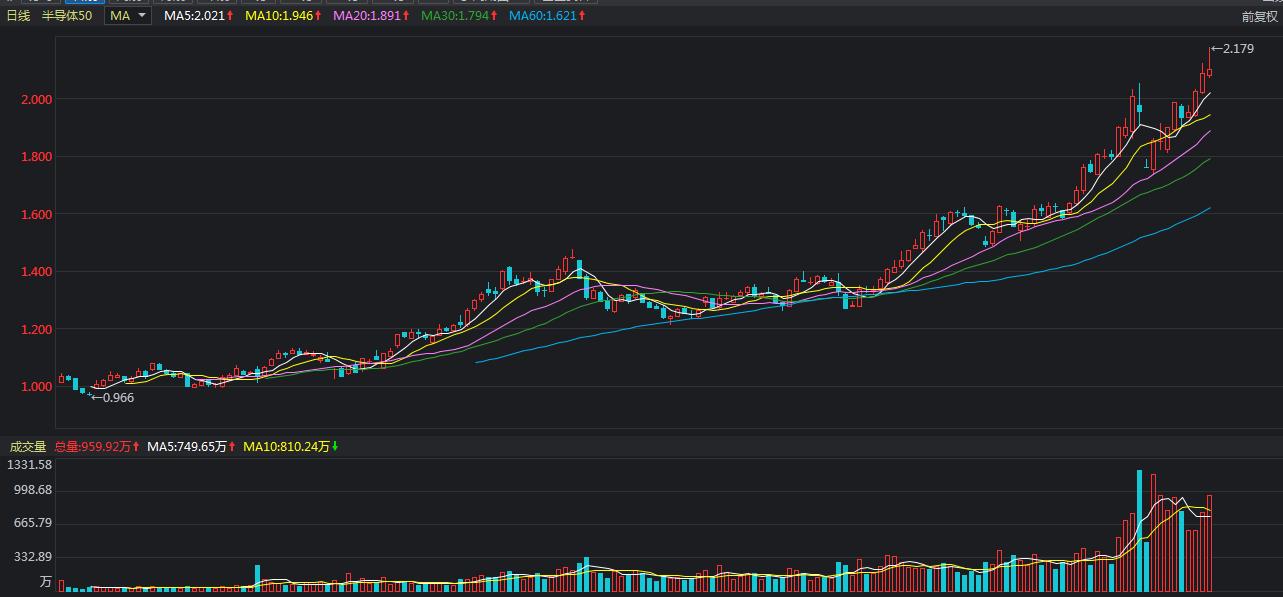Hide the MA30:1.794 moving average line
This screenshot has width=1283, height=597.
coord(456,15)
